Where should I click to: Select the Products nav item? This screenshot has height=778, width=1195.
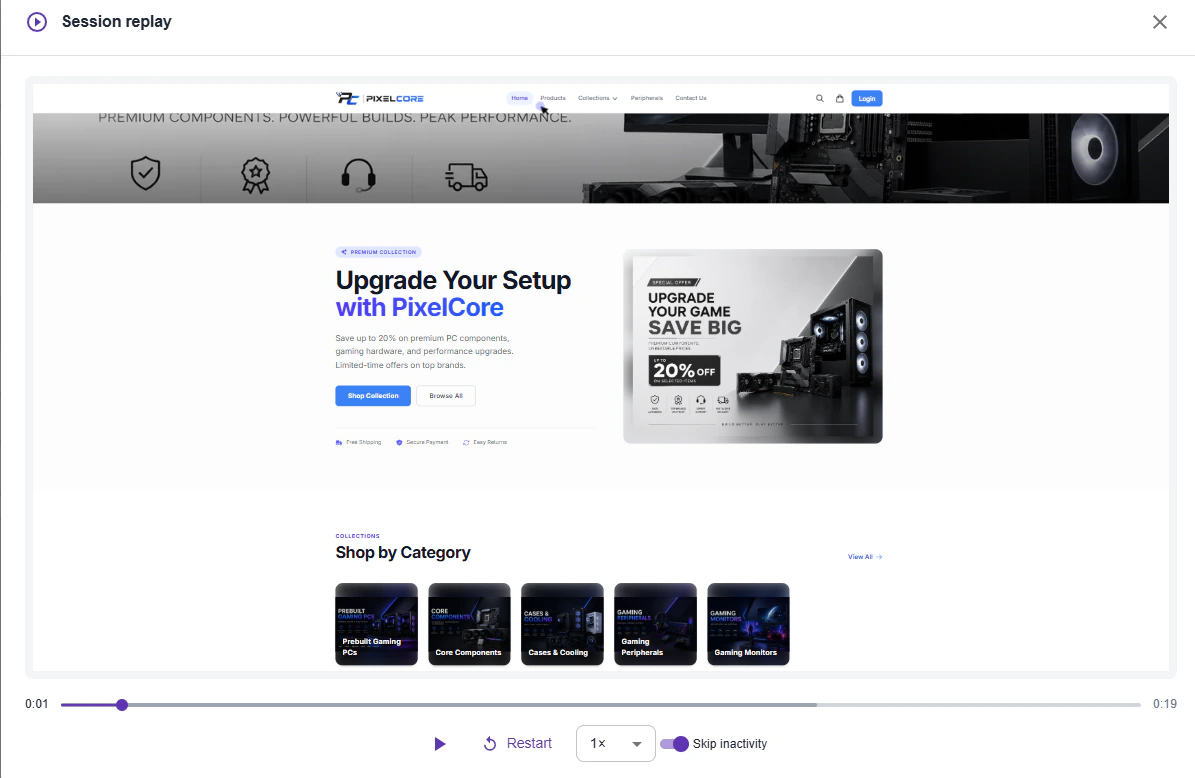553,98
